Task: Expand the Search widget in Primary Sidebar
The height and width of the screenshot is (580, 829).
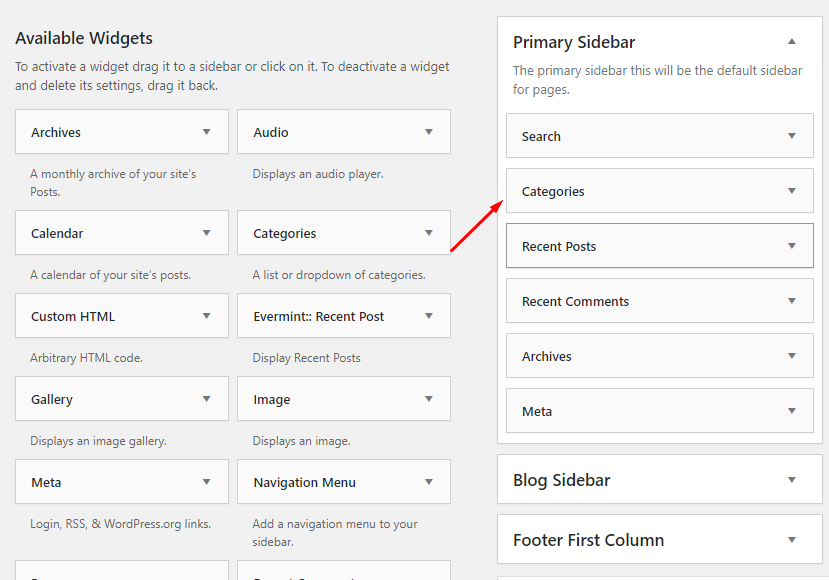Action: 659,135
